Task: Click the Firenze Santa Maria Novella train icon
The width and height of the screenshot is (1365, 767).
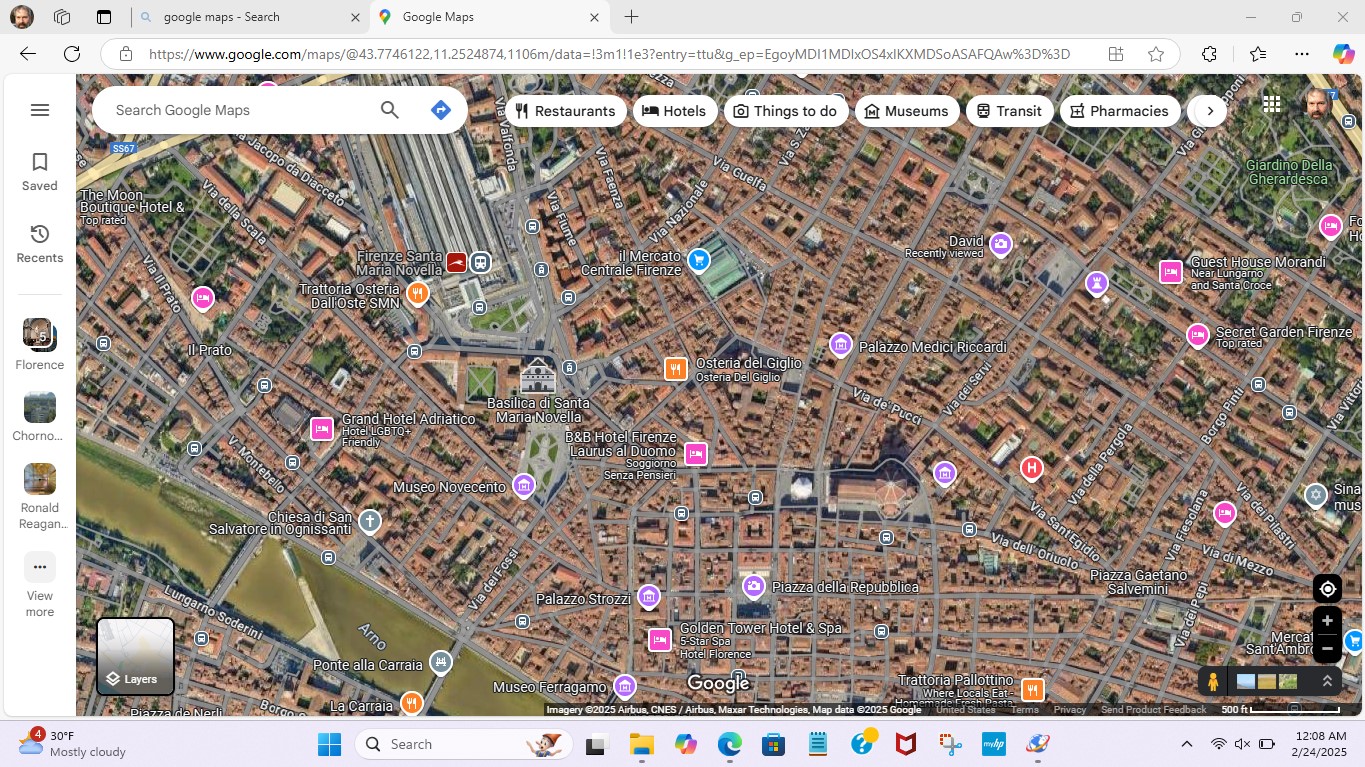Action: click(x=457, y=263)
